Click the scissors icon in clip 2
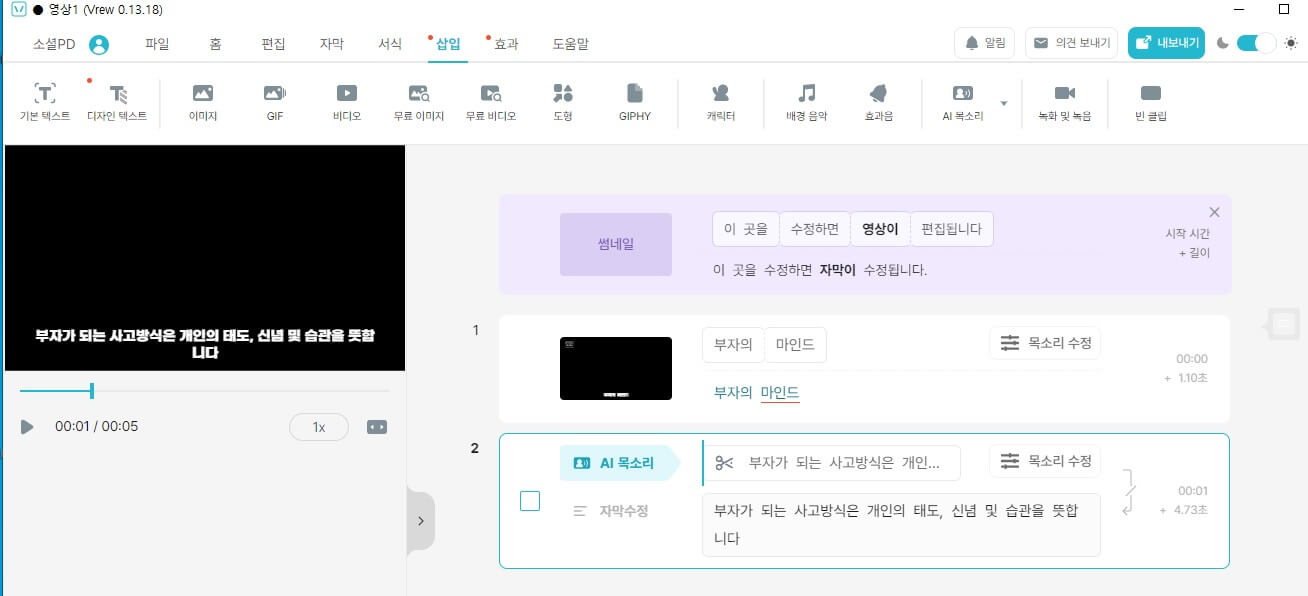 coord(724,463)
